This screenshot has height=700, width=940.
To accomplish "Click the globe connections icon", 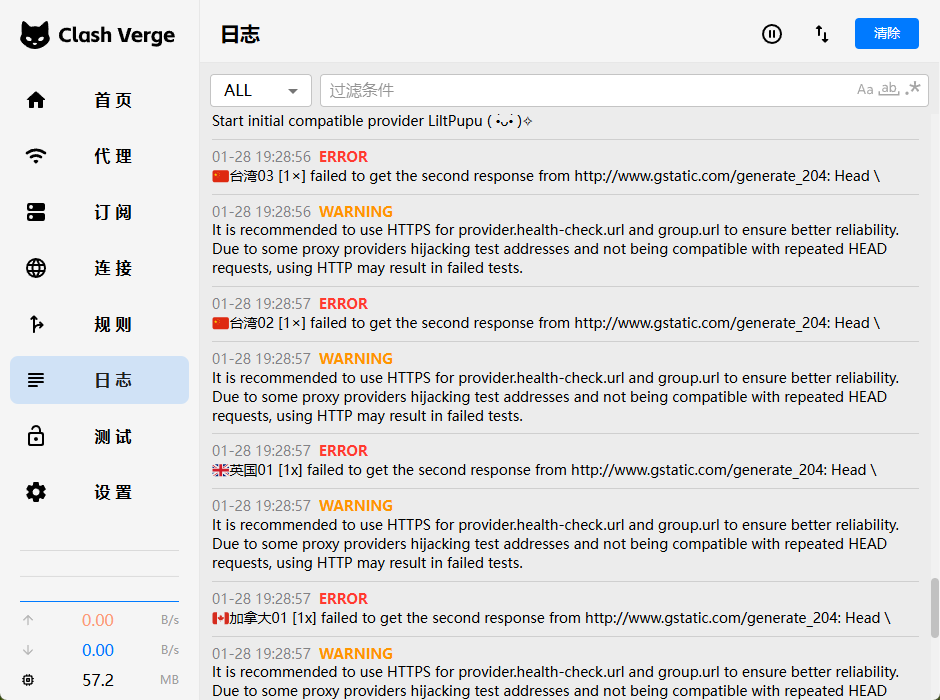I will tap(36, 268).
